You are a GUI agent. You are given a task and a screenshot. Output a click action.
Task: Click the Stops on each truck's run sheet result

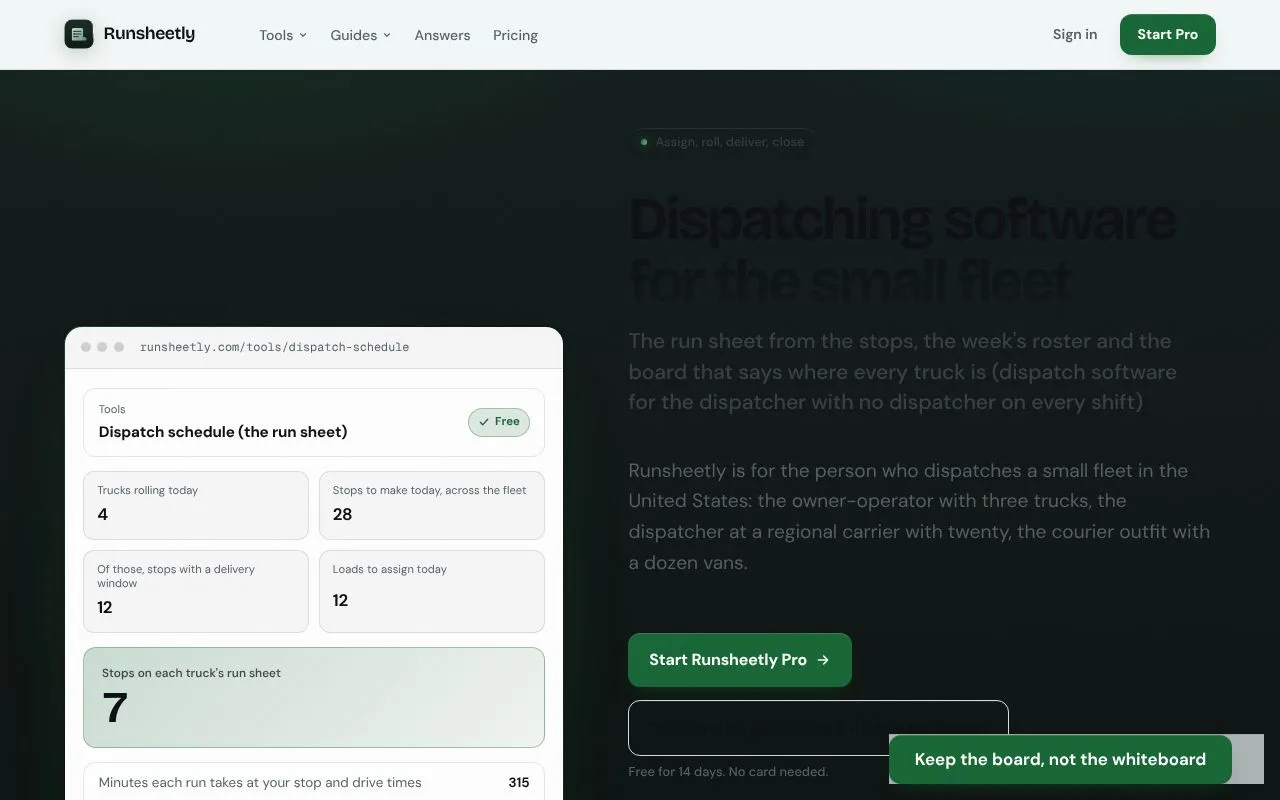[314, 697]
